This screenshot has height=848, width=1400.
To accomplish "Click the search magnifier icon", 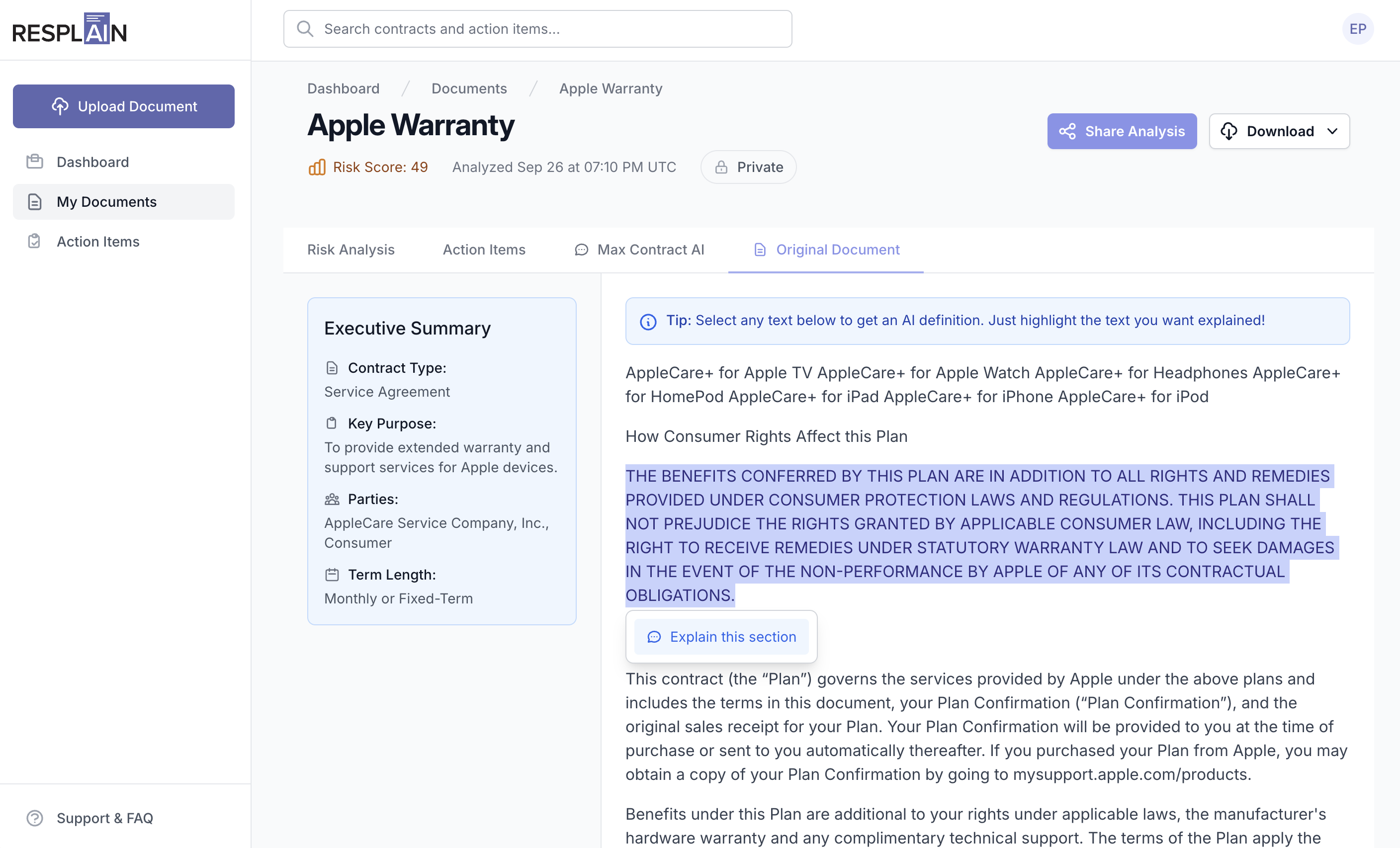I will [x=305, y=29].
